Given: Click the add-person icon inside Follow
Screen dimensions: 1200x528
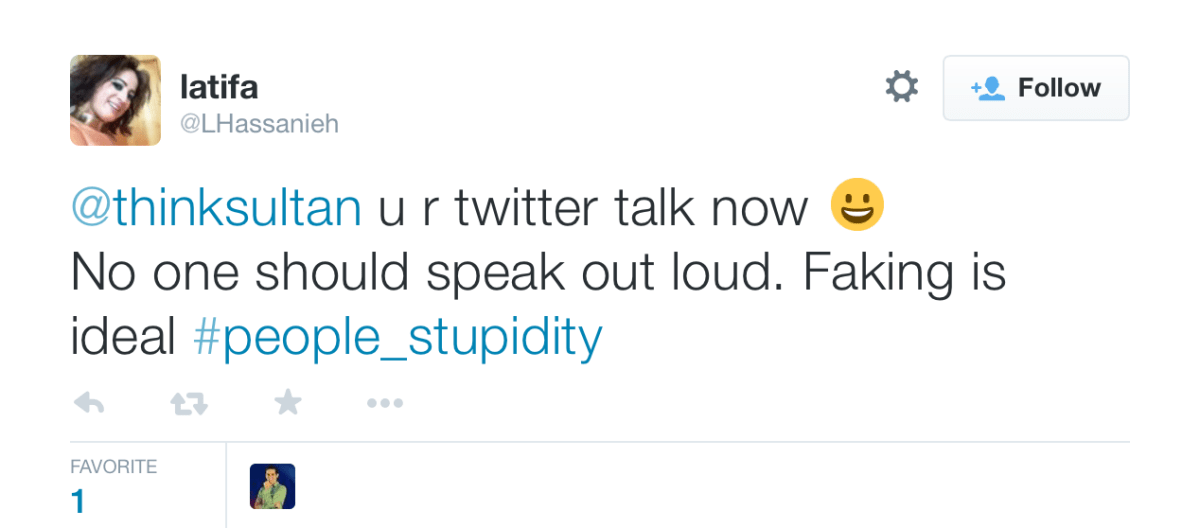Looking at the screenshot, I should [988, 88].
